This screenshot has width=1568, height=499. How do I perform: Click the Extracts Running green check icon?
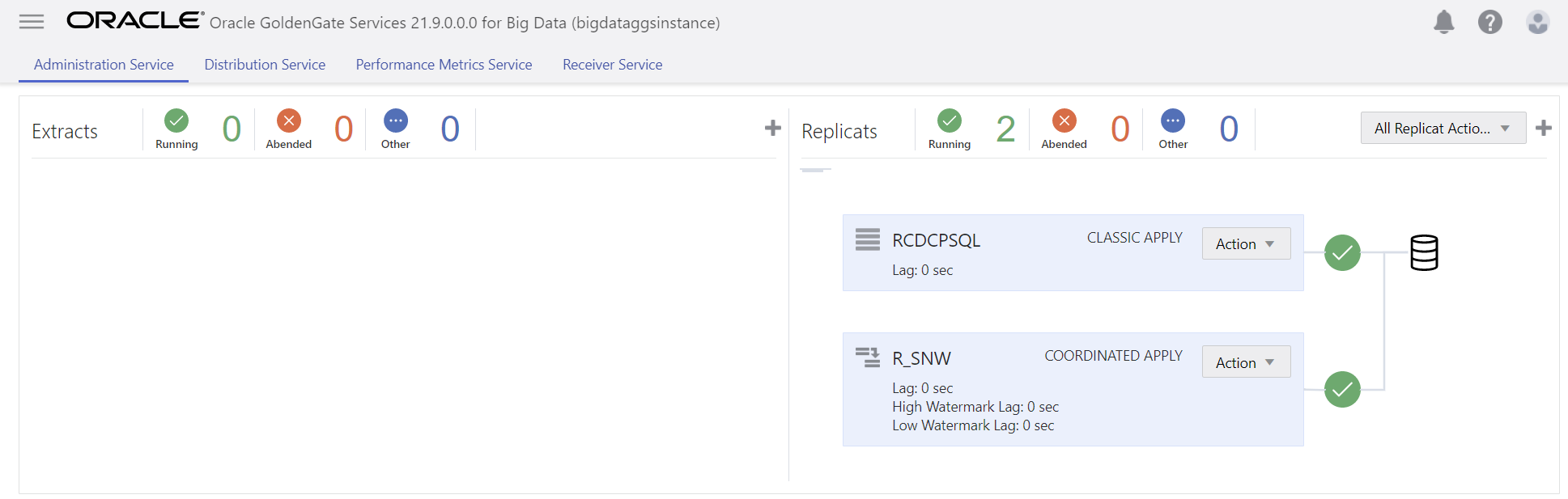(176, 121)
